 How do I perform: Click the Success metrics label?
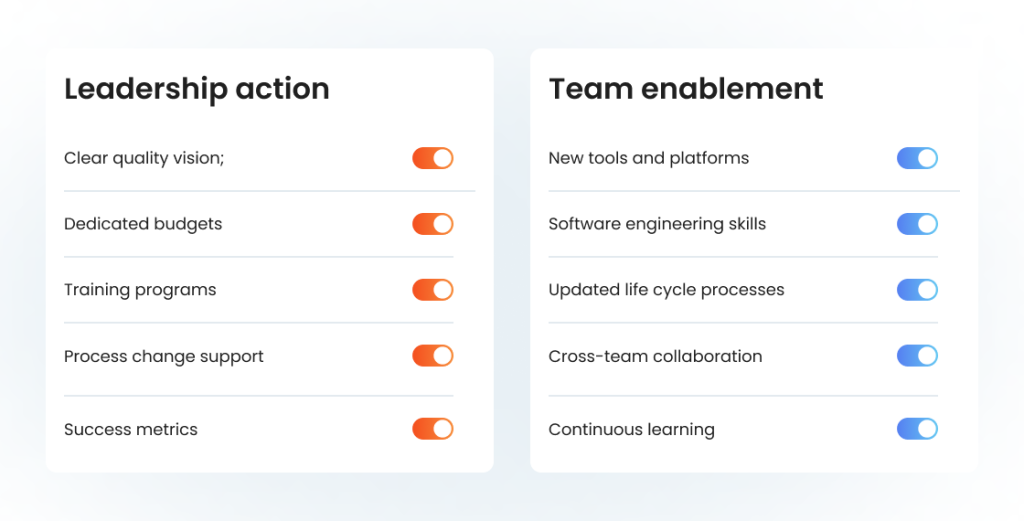pos(131,430)
